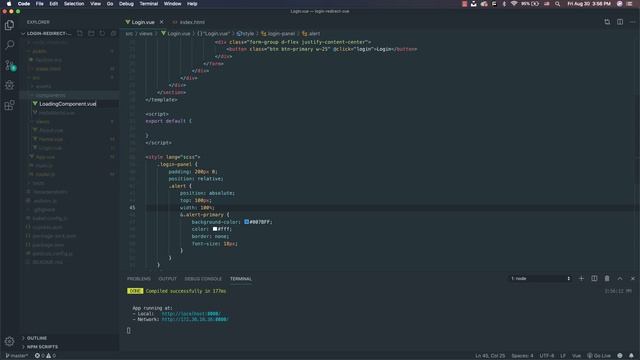
Task: Click the #fff white color swatch
Action: coord(215,229)
